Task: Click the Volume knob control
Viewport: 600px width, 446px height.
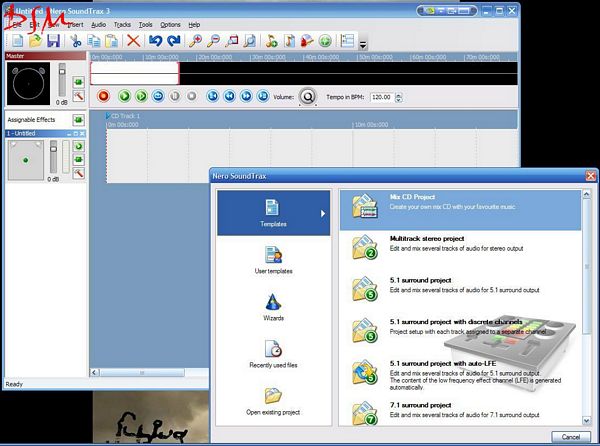Action: pyautogui.click(x=308, y=97)
